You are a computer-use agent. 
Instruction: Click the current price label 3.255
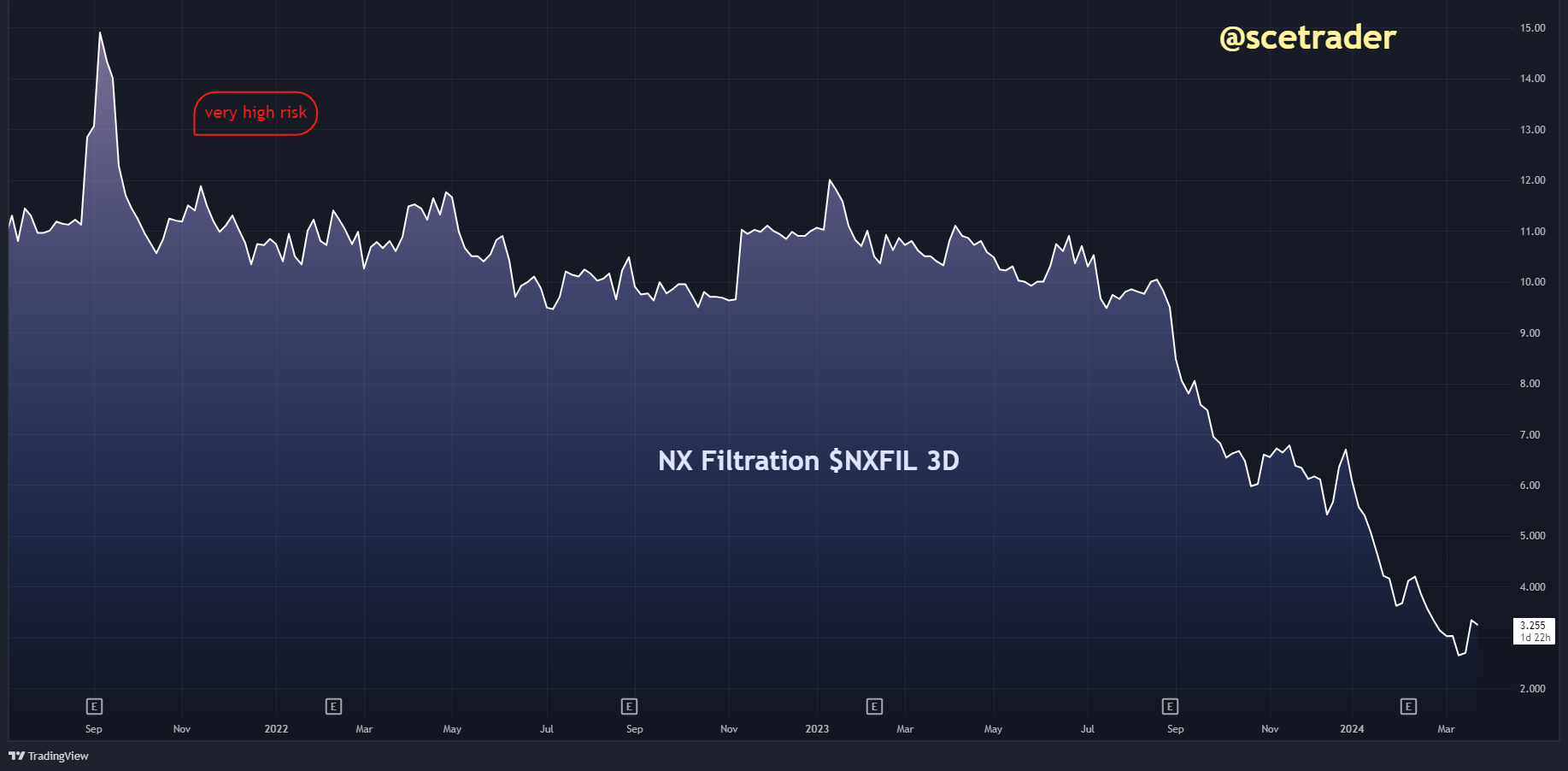[x=1533, y=626]
